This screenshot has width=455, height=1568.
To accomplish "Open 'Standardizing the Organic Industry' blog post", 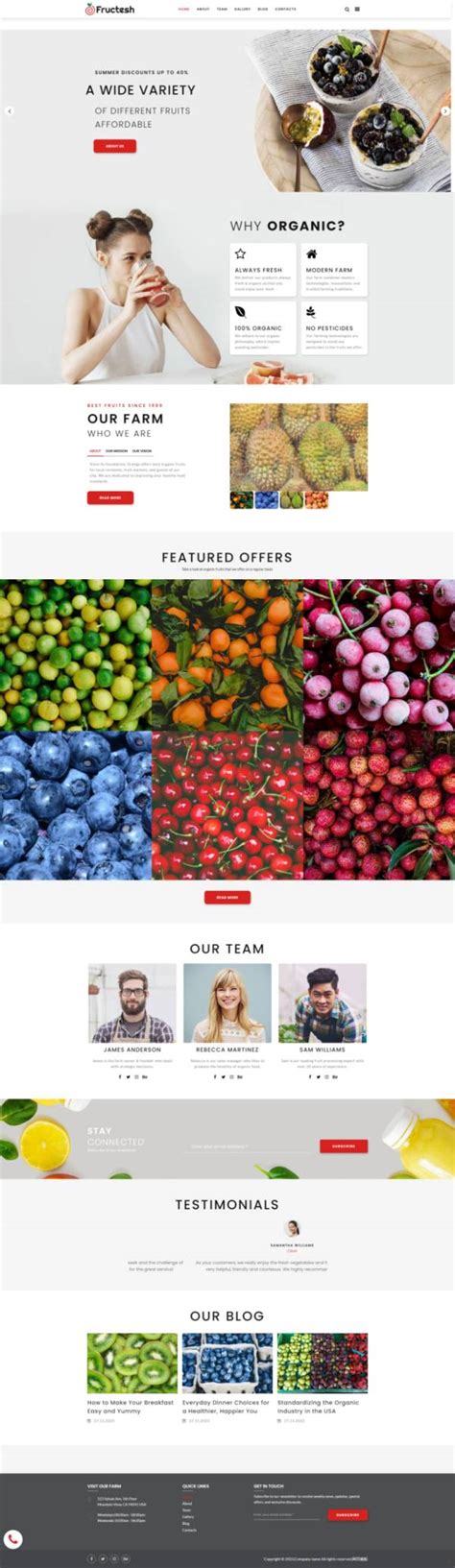I will pos(319,1406).
